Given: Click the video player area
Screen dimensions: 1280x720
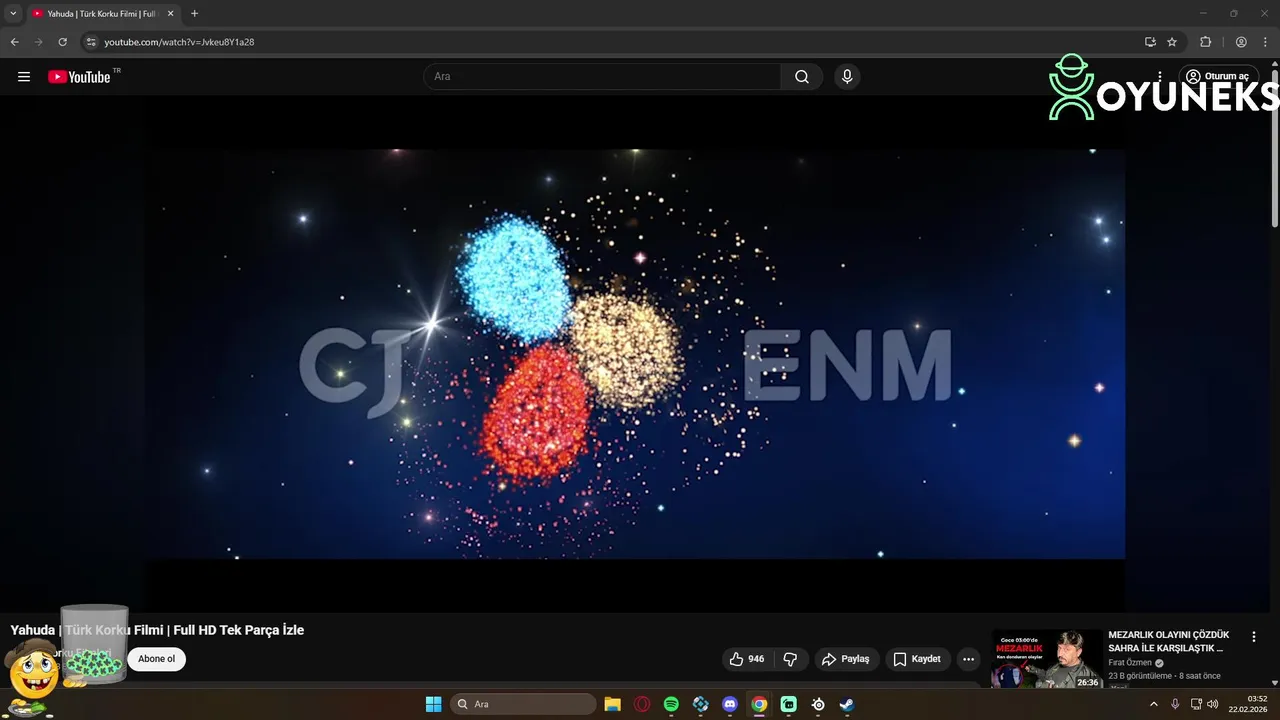Looking at the screenshot, I should tap(637, 354).
